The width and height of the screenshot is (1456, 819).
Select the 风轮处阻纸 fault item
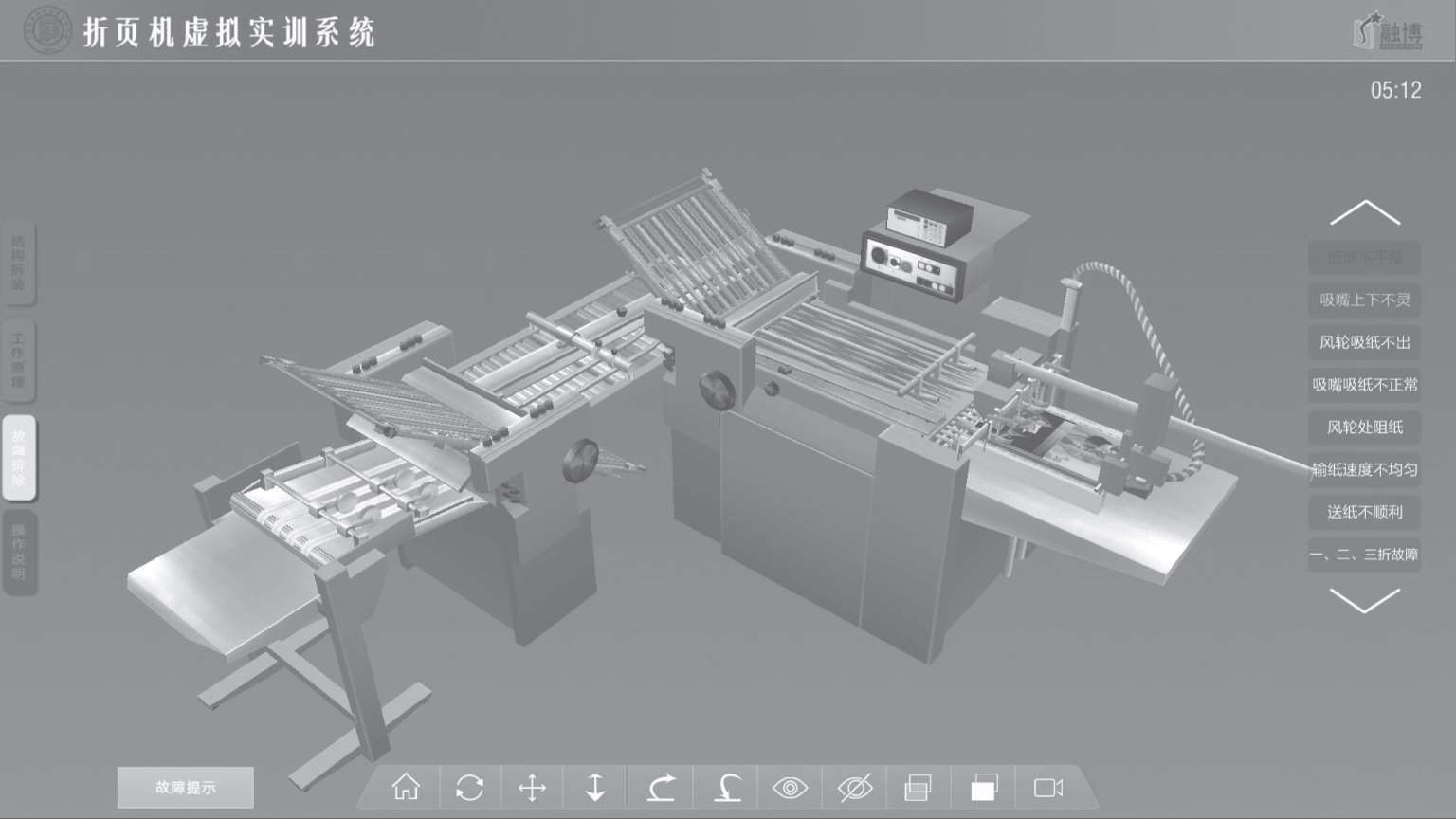point(1364,428)
